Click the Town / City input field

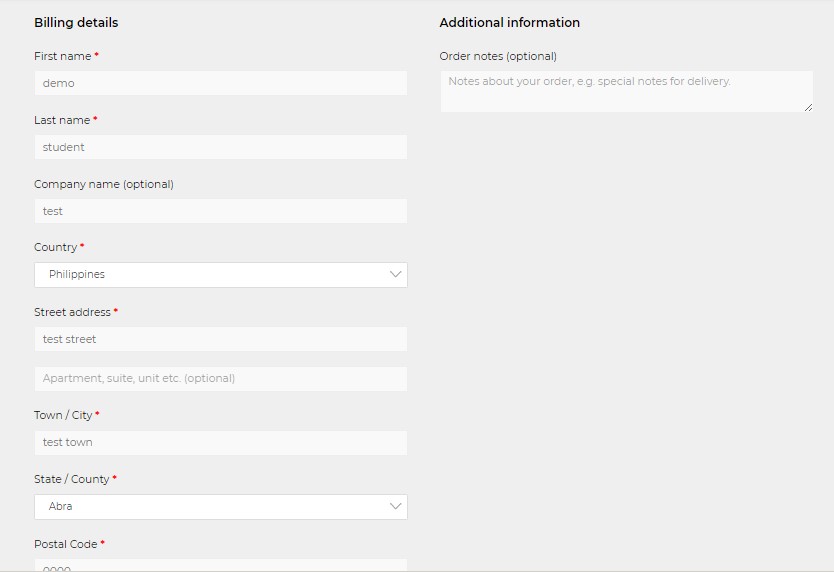220,442
